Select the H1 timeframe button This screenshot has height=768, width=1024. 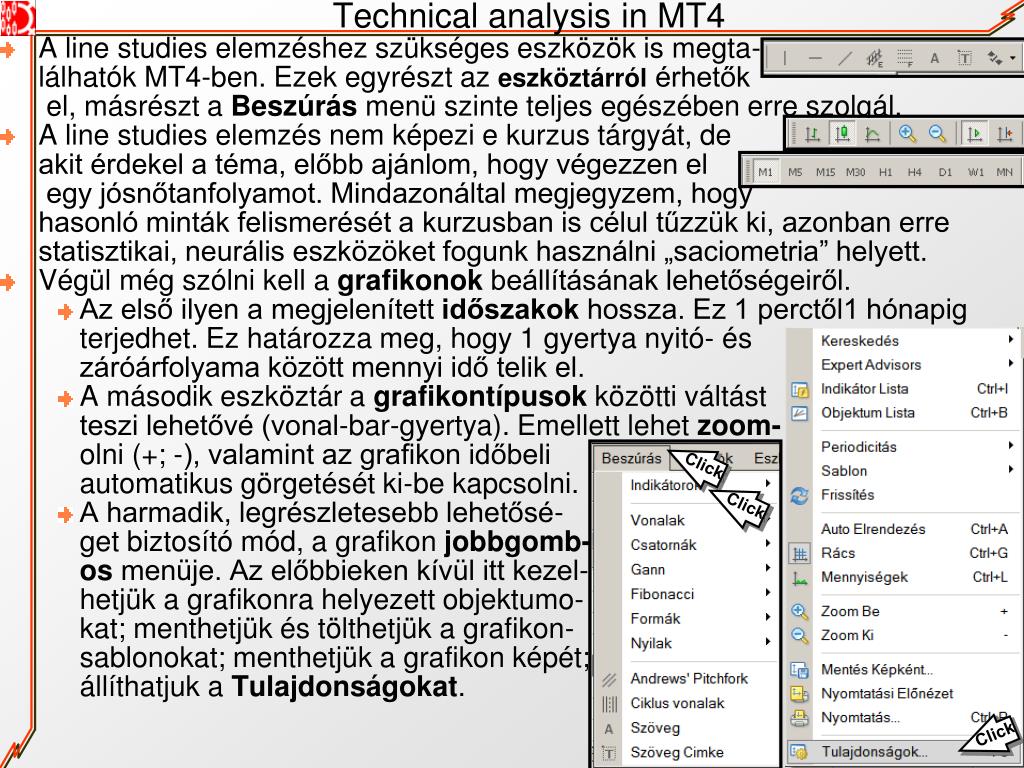(885, 172)
